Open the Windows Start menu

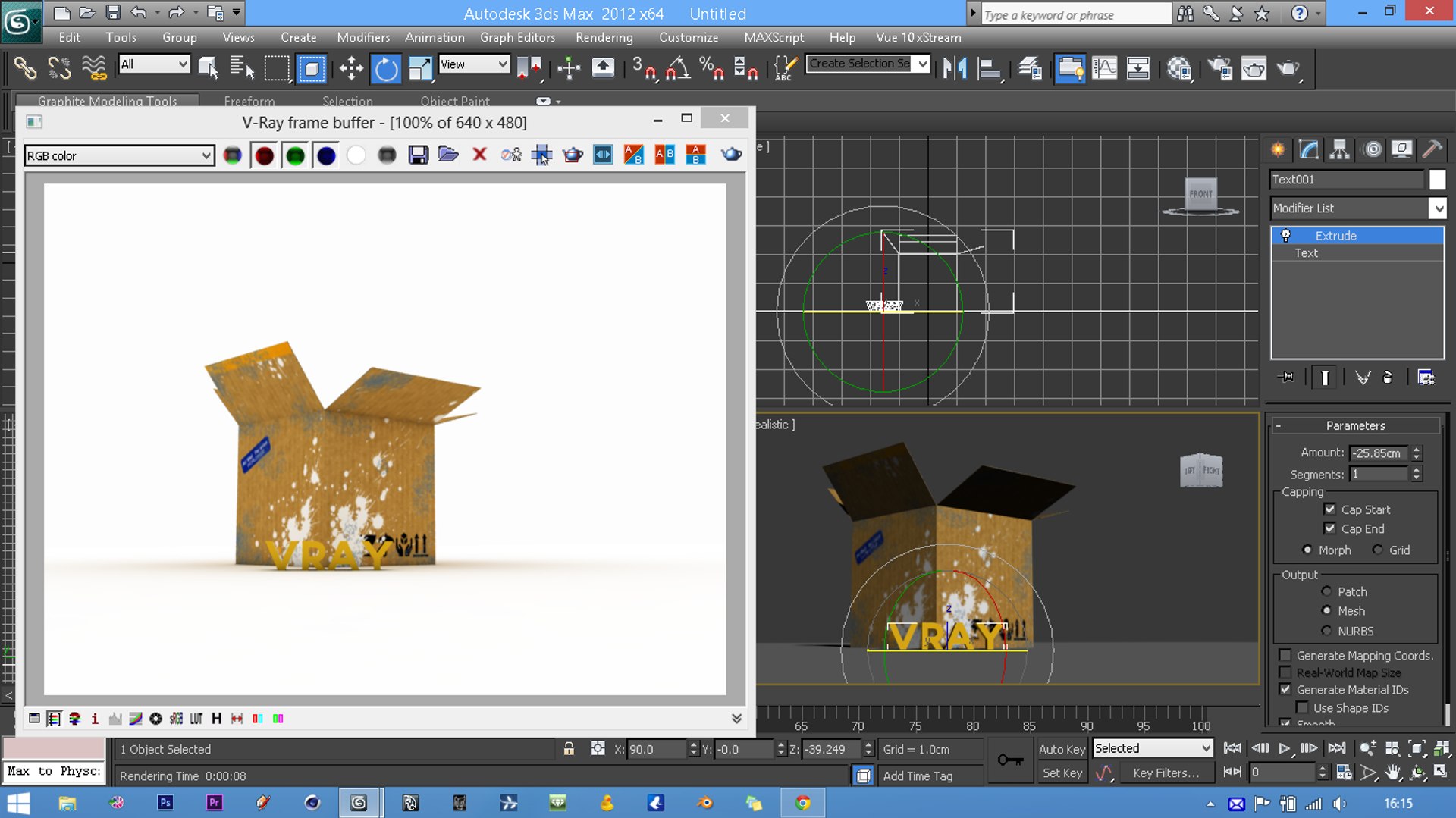point(18,803)
